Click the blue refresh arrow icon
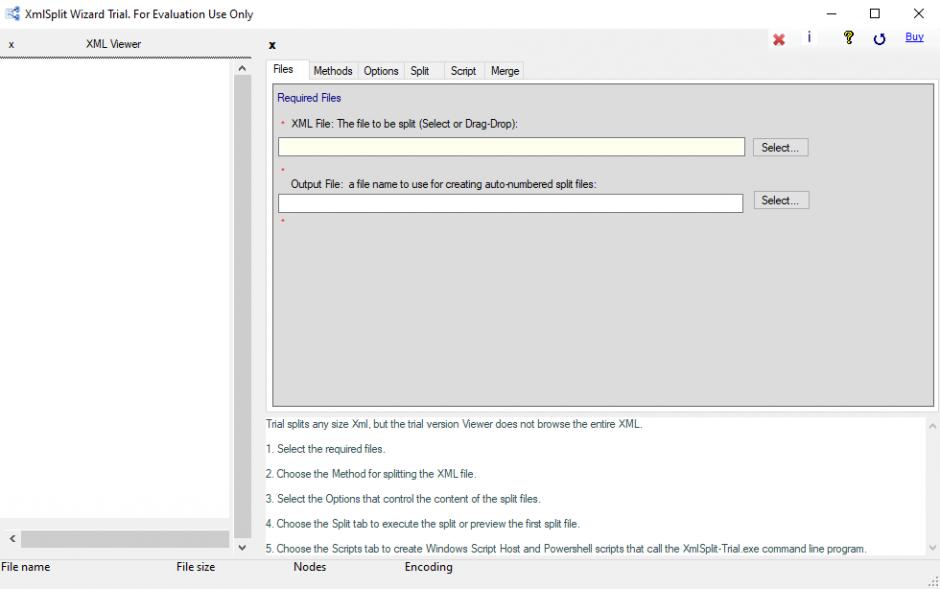Viewport: 940px width, 589px height. coord(879,40)
